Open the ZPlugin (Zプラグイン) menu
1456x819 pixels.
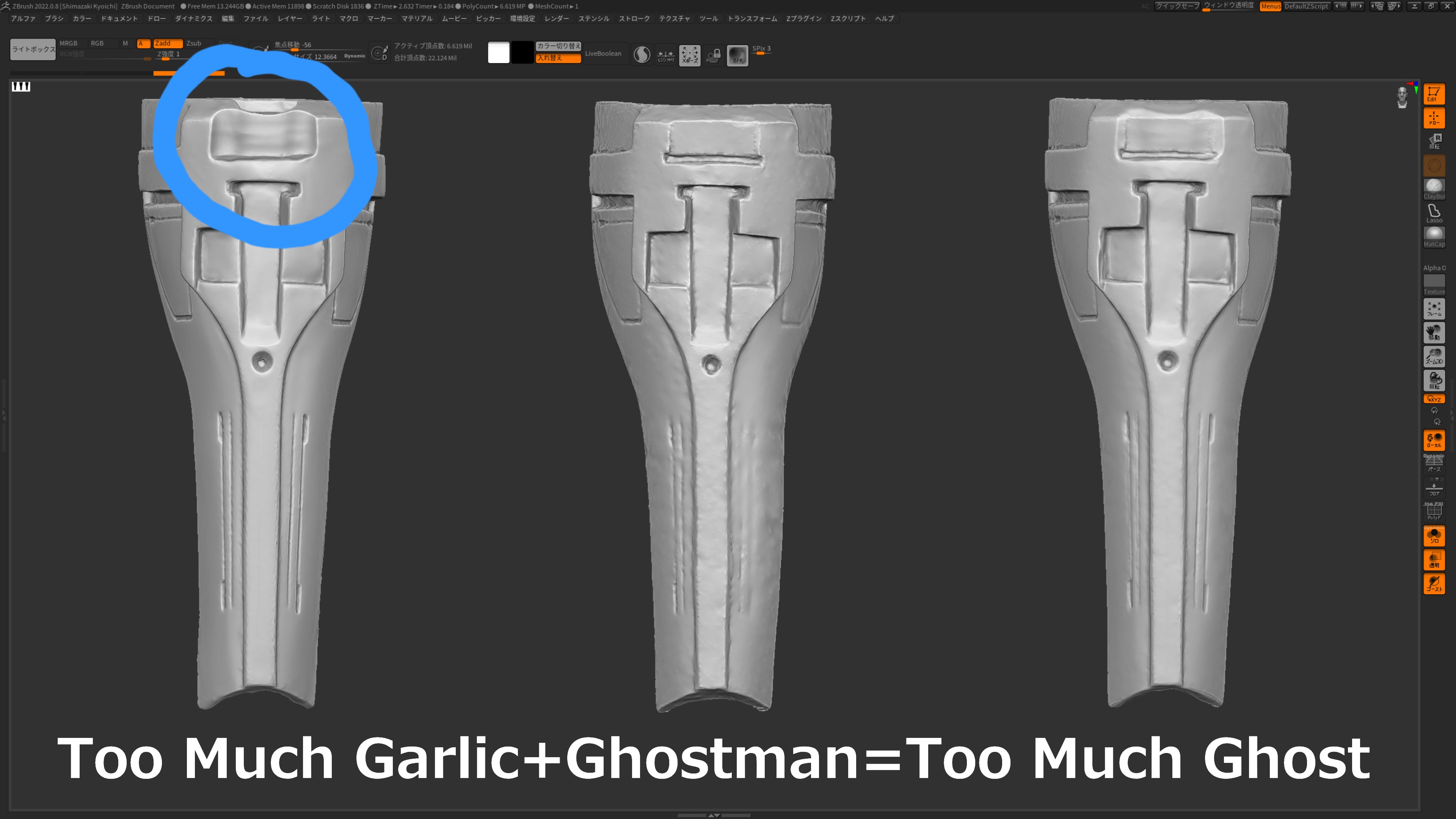click(804, 19)
